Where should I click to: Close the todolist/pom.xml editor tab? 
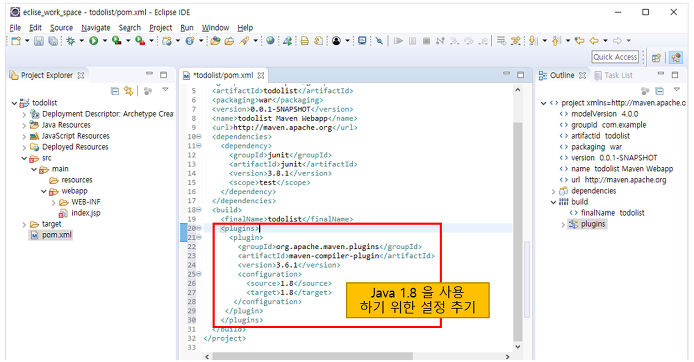[x=261, y=76]
